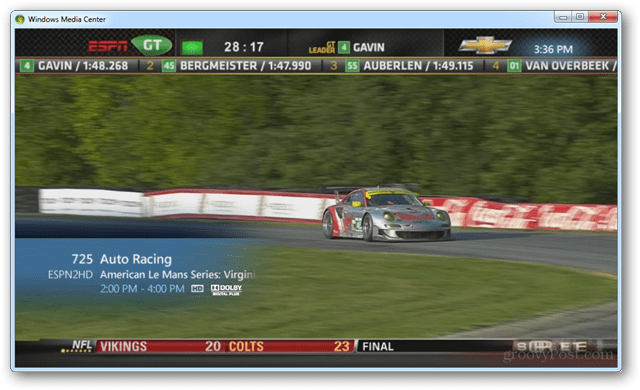Minimize the Windows Media Center window
This screenshot has height=390, width=640.
point(563,17)
